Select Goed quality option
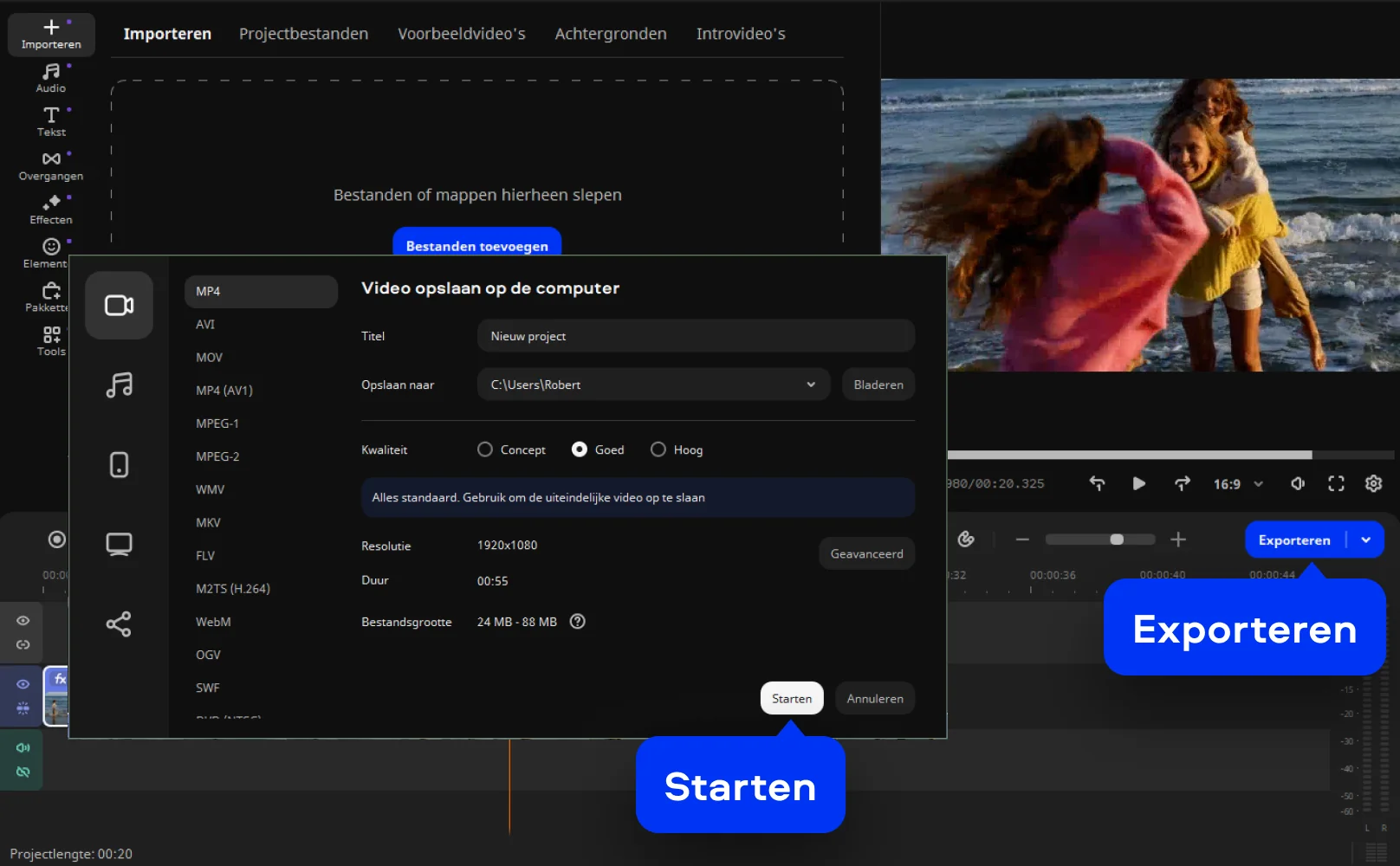The image size is (1400, 866). pos(580,449)
